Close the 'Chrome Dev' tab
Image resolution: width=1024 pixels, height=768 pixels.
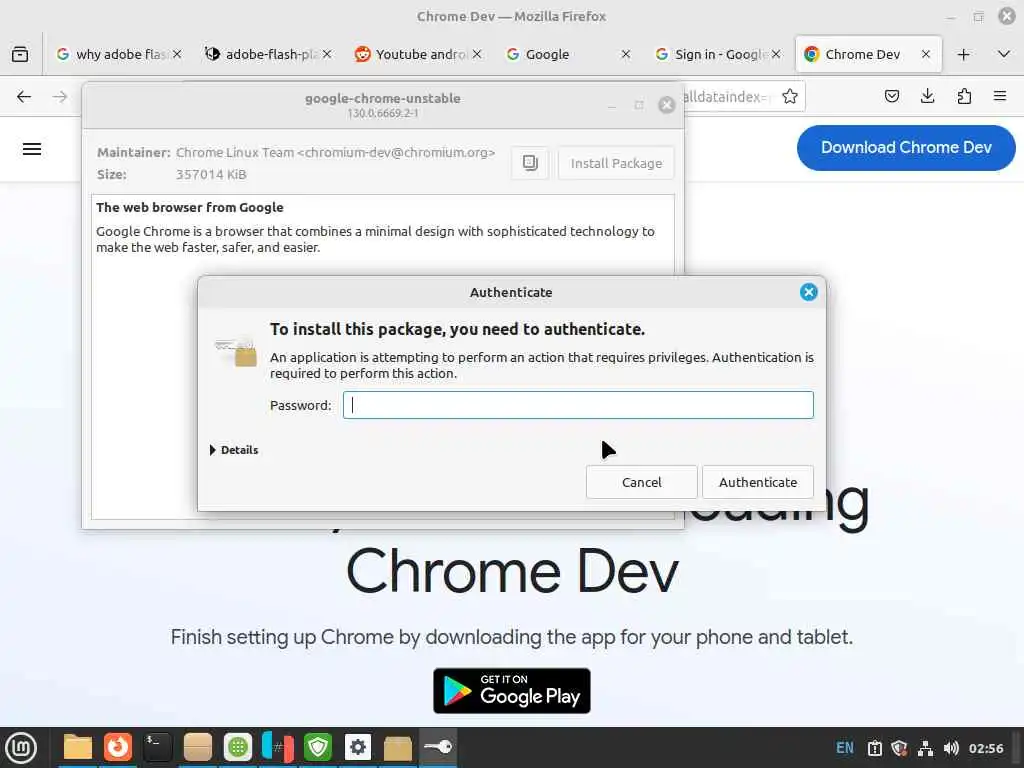[925, 54]
